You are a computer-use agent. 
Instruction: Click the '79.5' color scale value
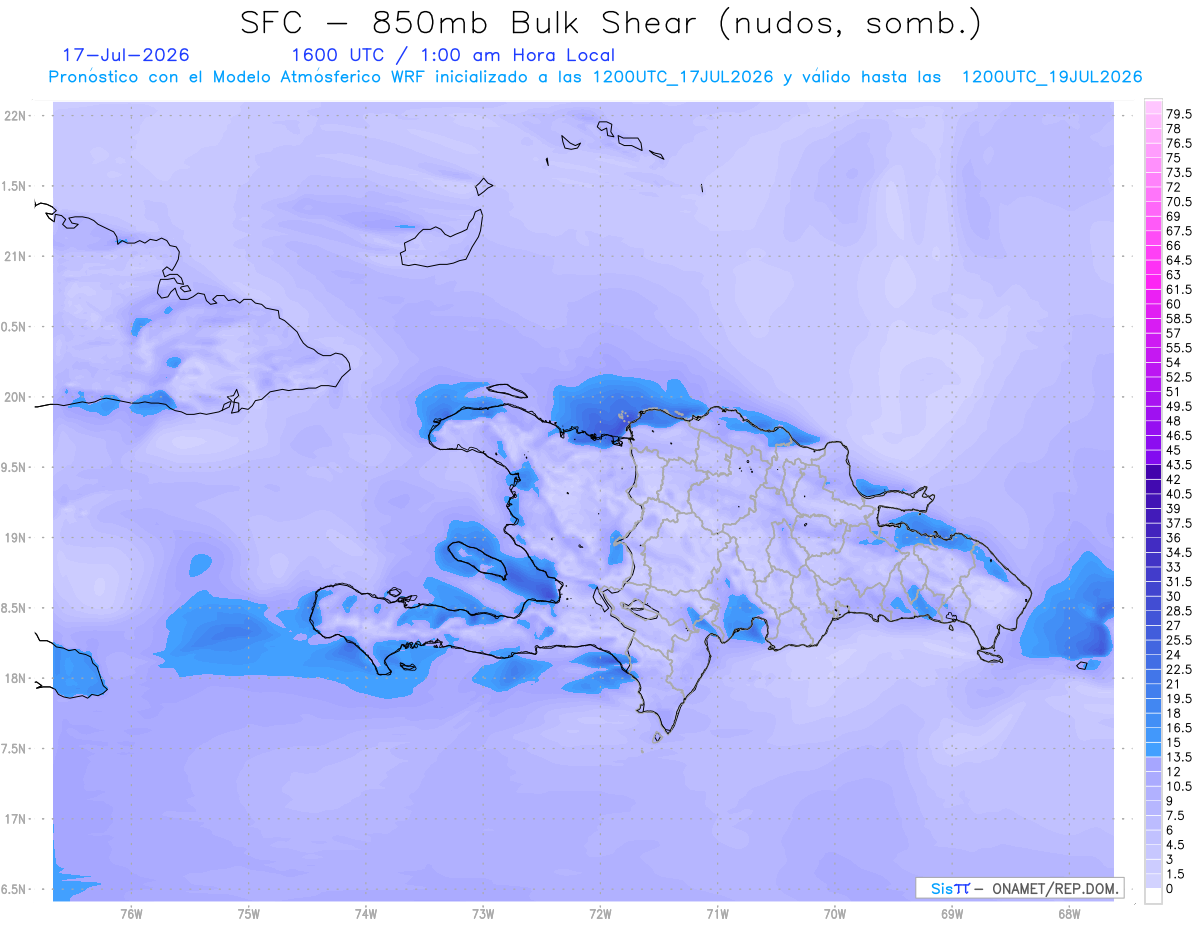pyautogui.click(x=1179, y=114)
